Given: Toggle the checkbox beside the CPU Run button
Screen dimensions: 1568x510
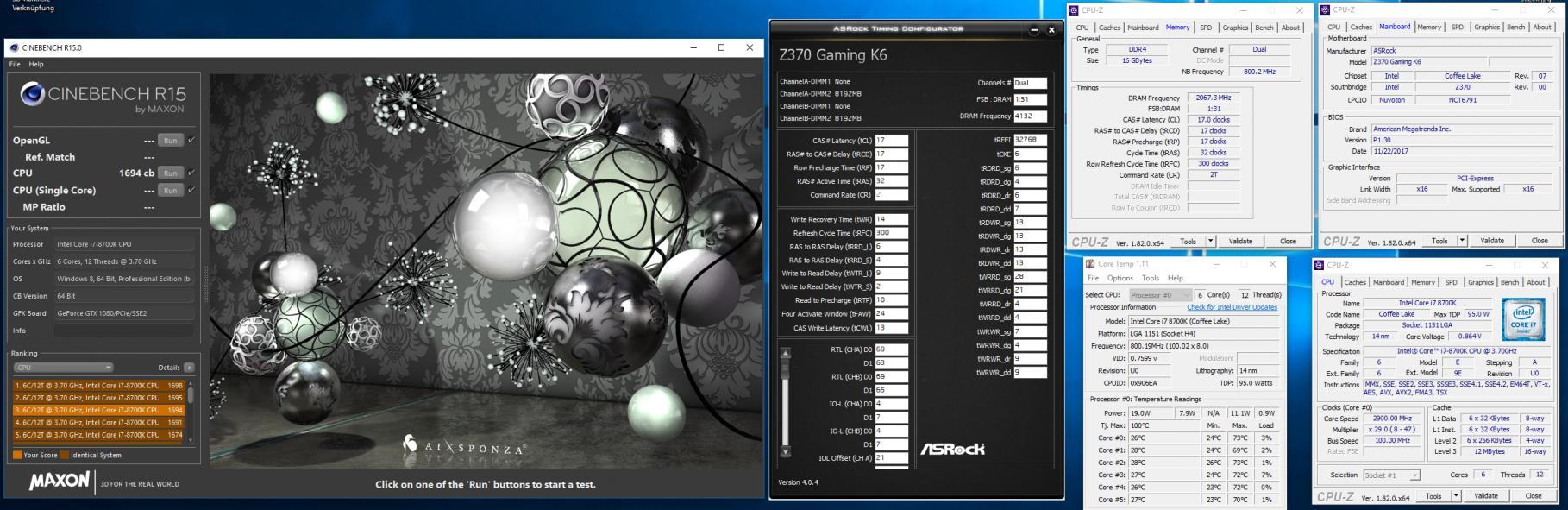Looking at the screenshot, I should click(x=191, y=173).
